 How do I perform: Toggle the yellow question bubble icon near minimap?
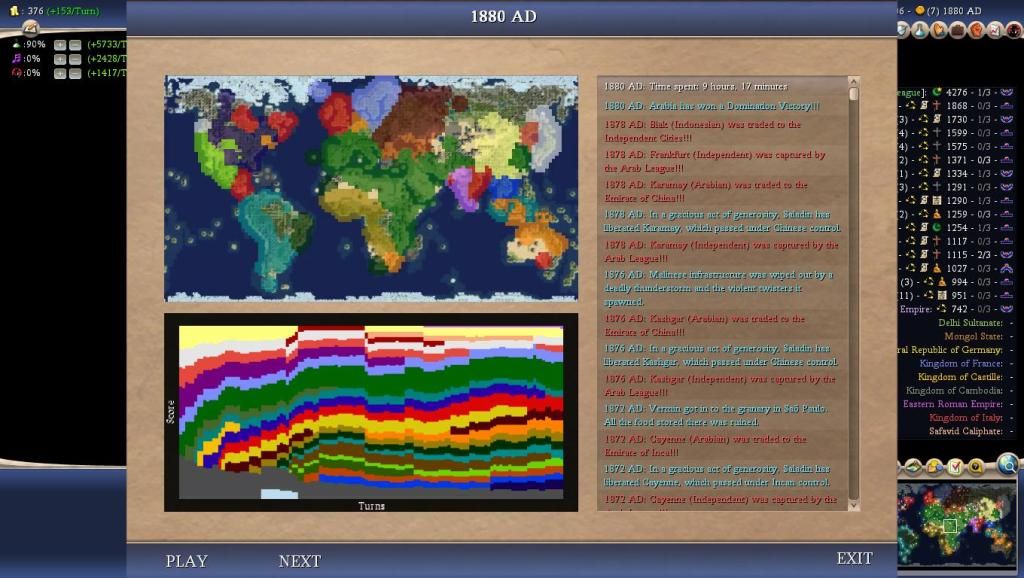[976, 466]
